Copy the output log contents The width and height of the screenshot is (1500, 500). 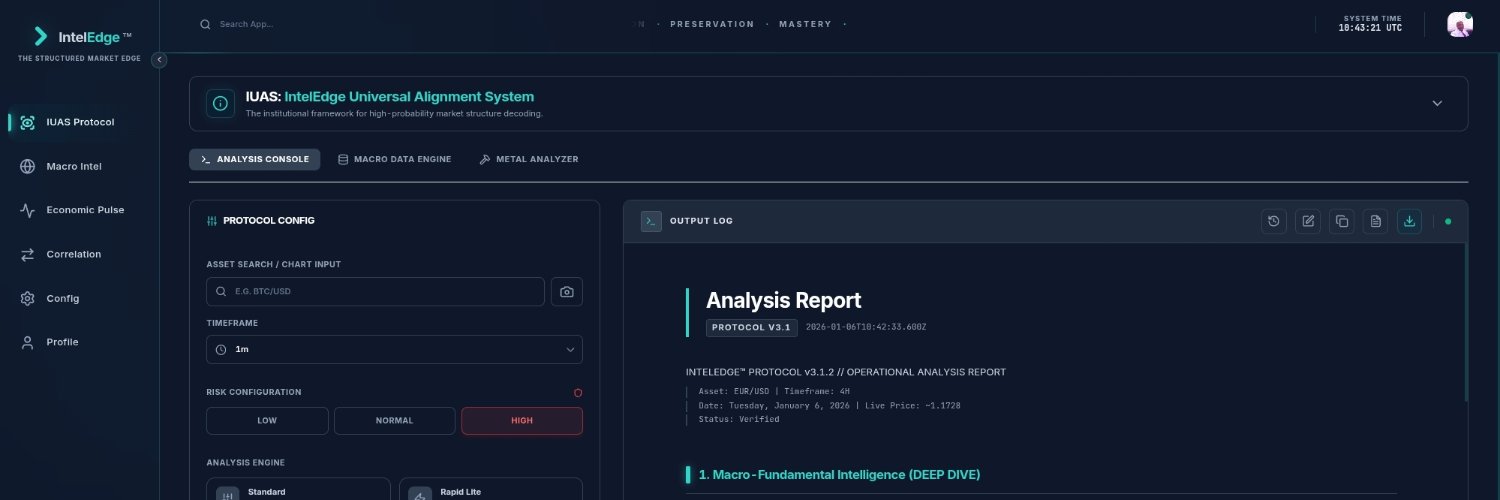pos(1341,221)
